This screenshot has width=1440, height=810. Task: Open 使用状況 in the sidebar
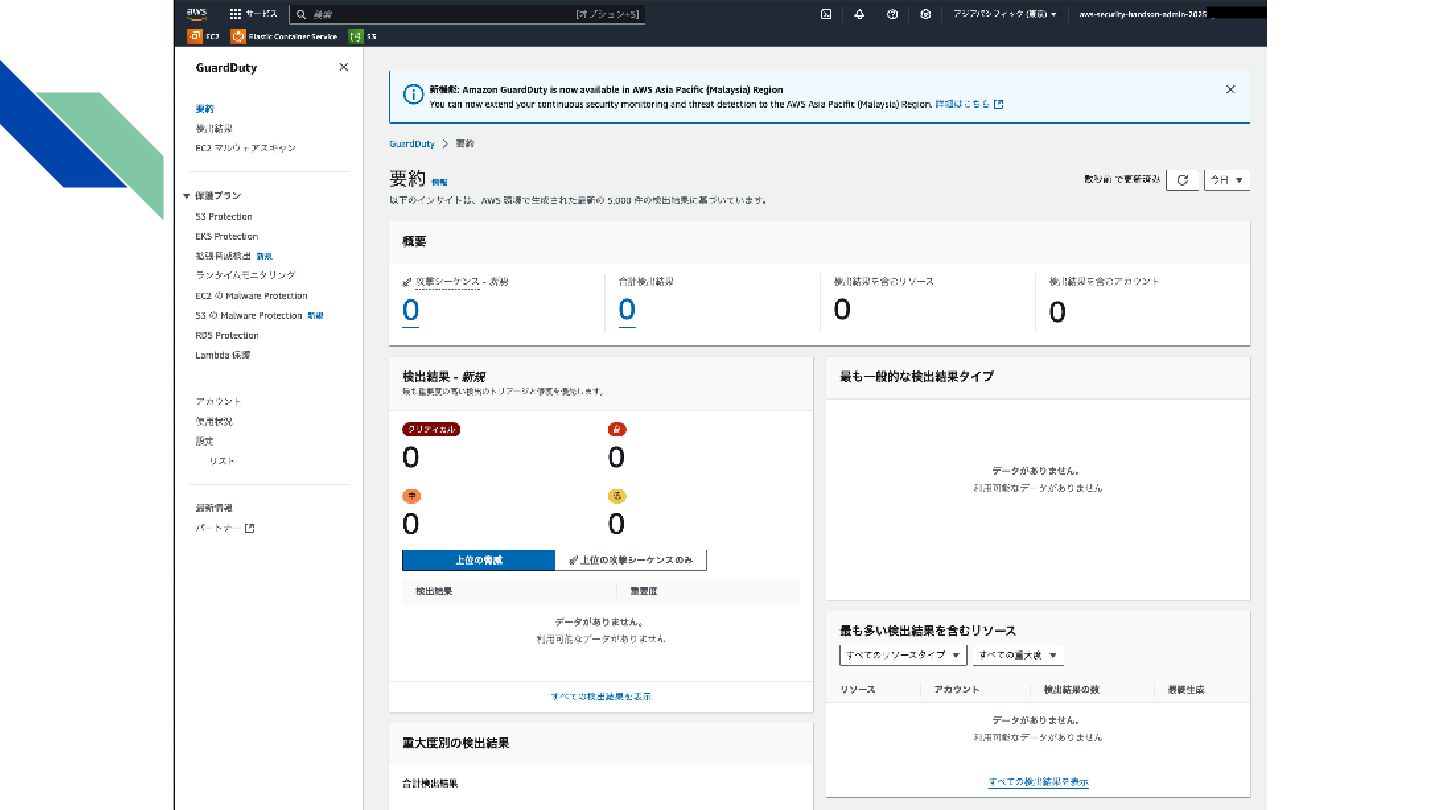point(214,421)
